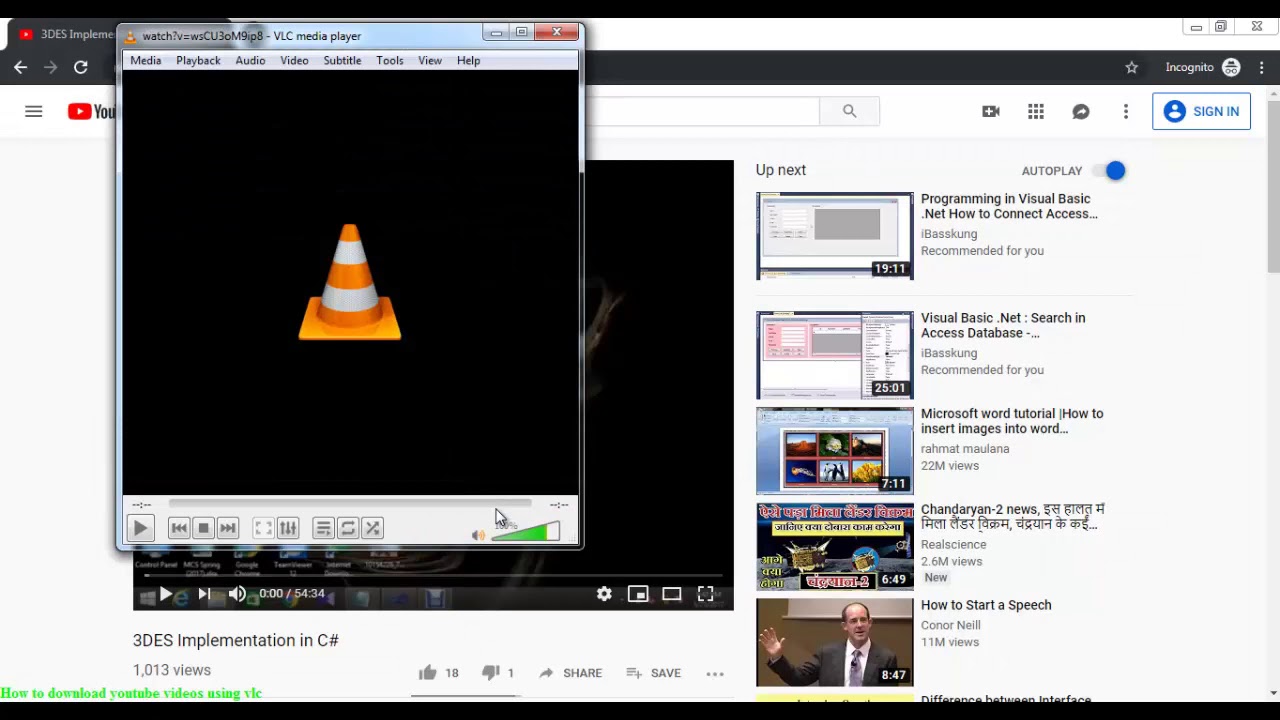1280x720 pixels.
Task: Open VLC Tools menu
Action: 390,60
